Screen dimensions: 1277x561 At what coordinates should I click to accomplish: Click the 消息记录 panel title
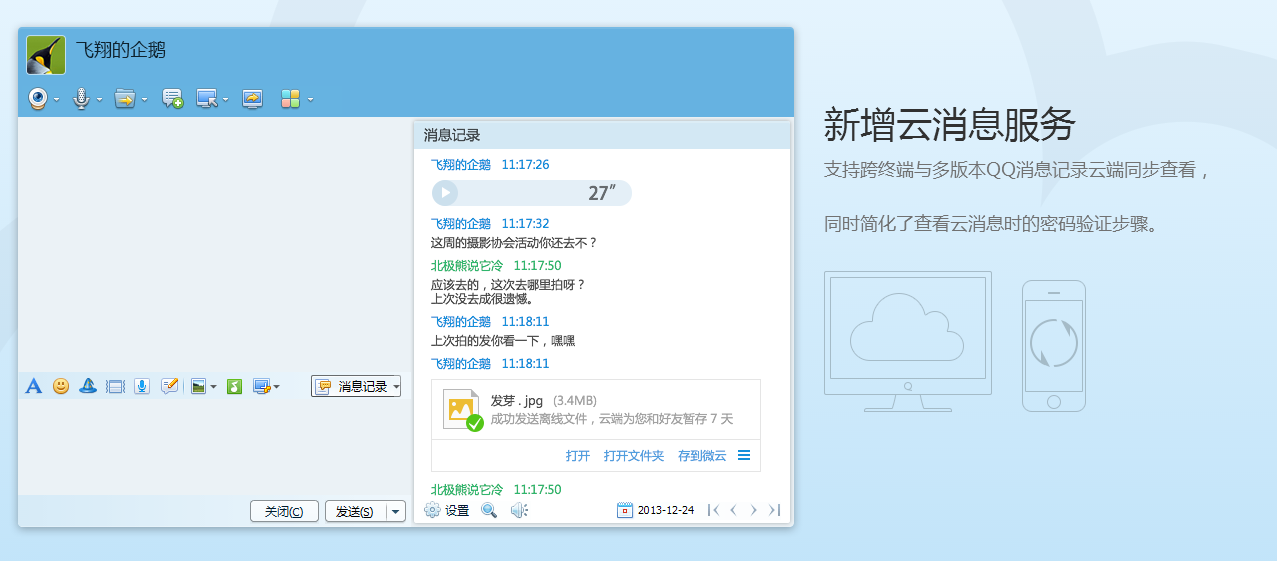click(452, 135)
